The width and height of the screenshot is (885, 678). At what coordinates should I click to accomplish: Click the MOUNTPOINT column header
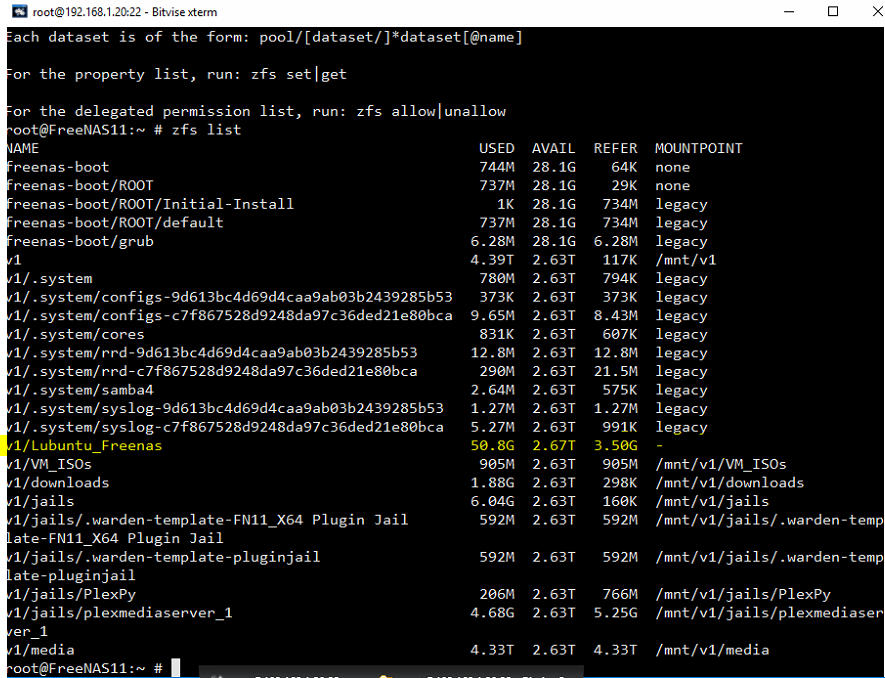click(699, 148)
